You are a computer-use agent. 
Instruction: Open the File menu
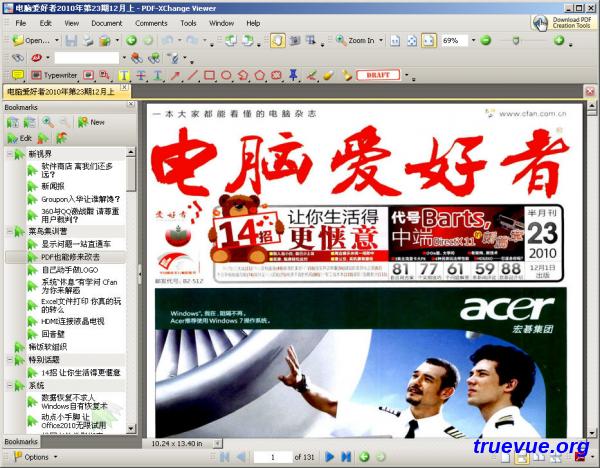[x=21, y=23]
